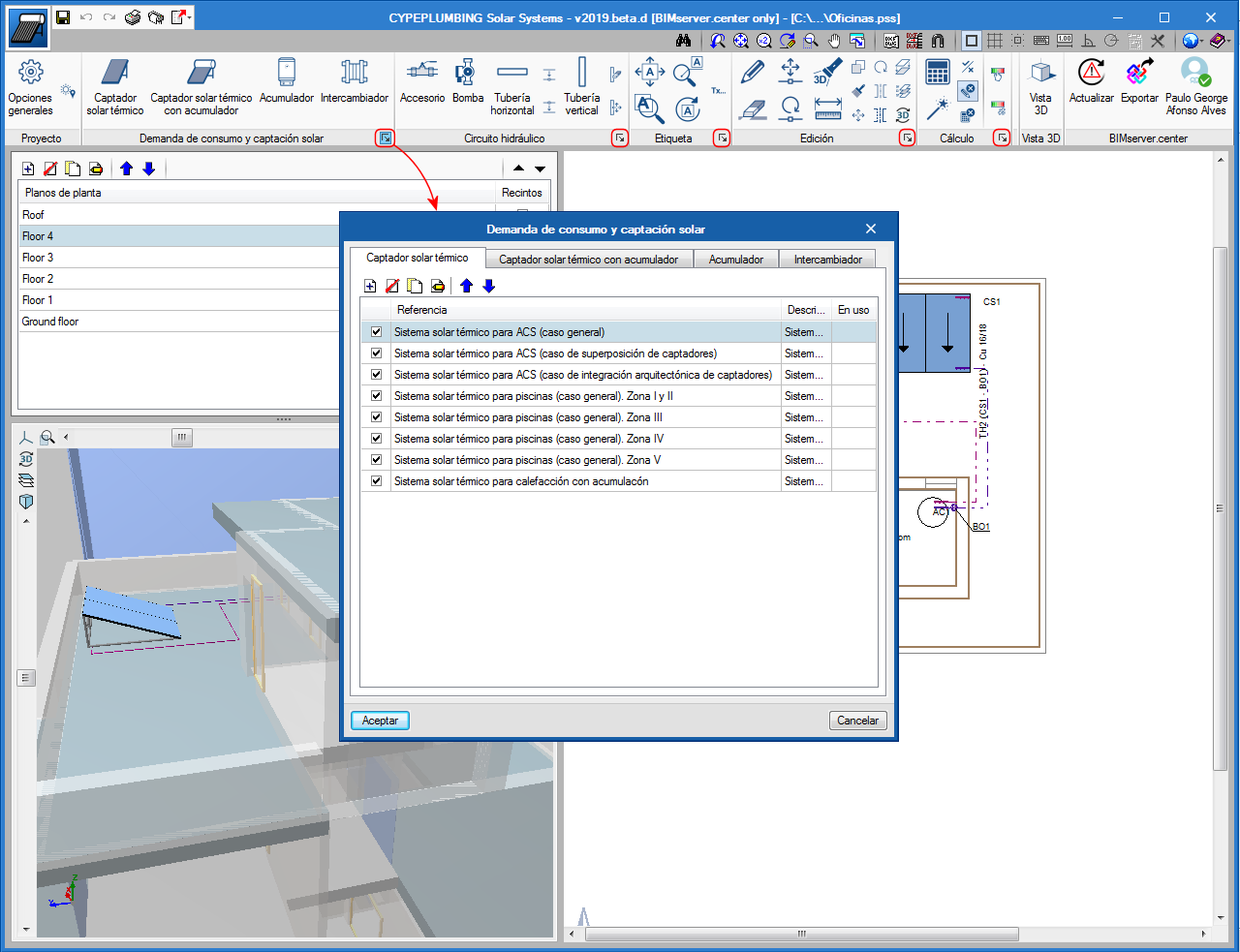
Task: Toggle checkbox for ACS integración arquitectónica de captadores
Action: click(x=377, y=375)
